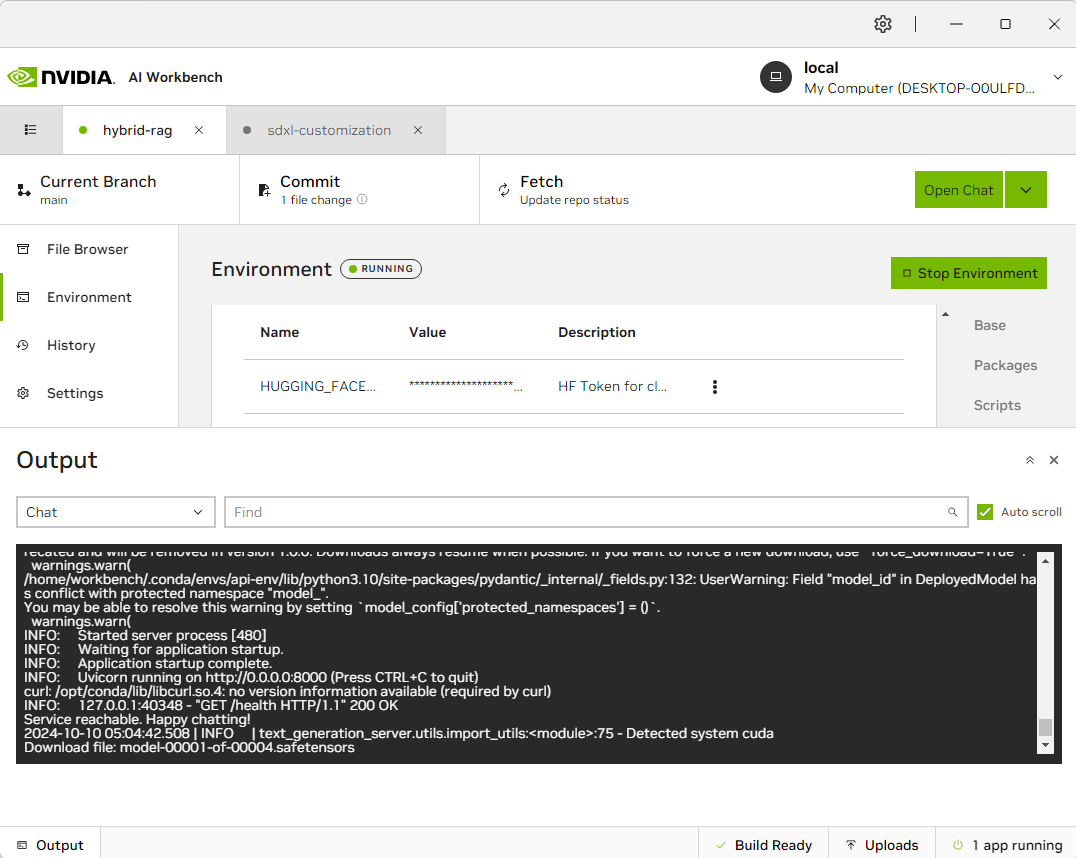
Task: Select History in the sidebar
Action: [71, 345]
